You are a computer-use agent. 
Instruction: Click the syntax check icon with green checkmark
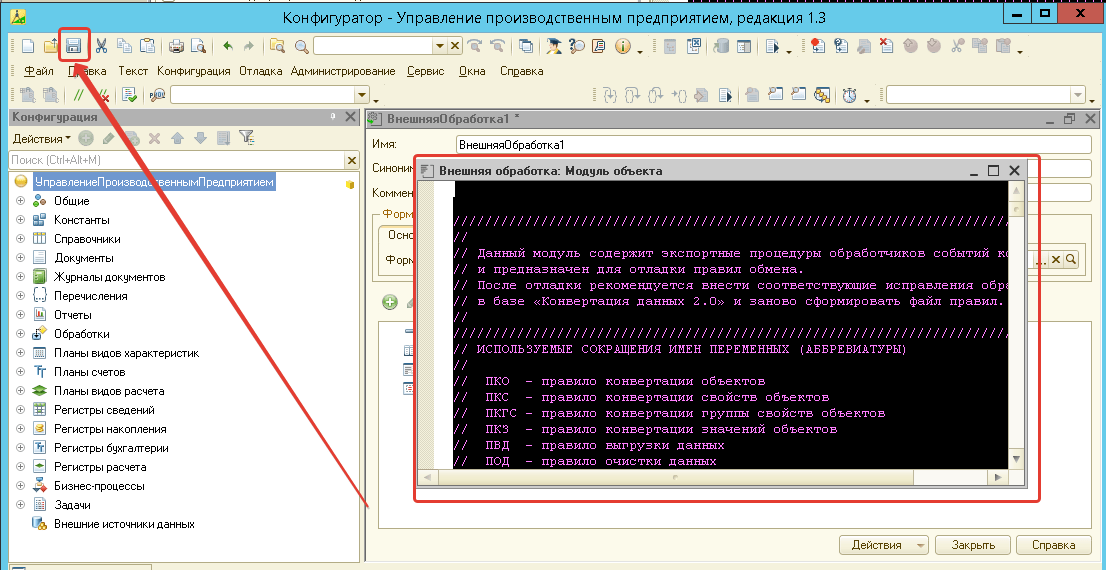tap(129, 95)
